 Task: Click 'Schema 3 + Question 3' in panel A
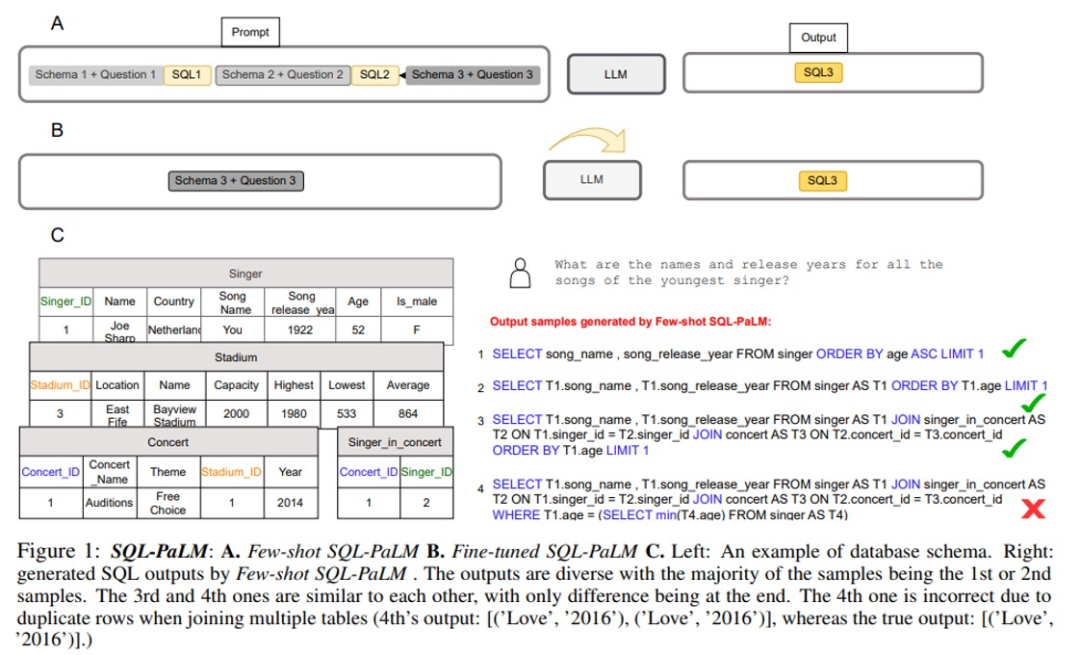(472, 74)
